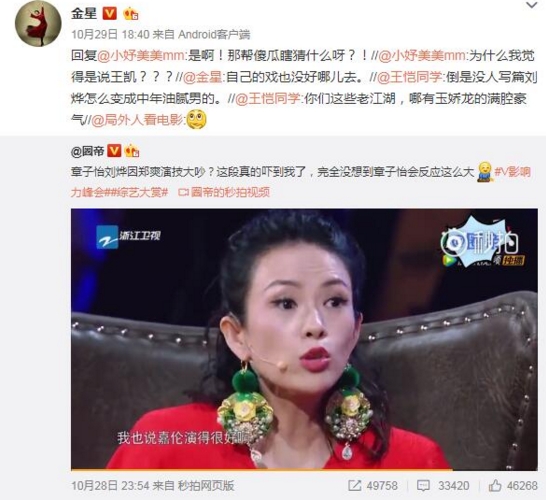Click the membership badge icon next to 金星
Viewport: 546px width, 500px height.
click(x=131, y=14)
